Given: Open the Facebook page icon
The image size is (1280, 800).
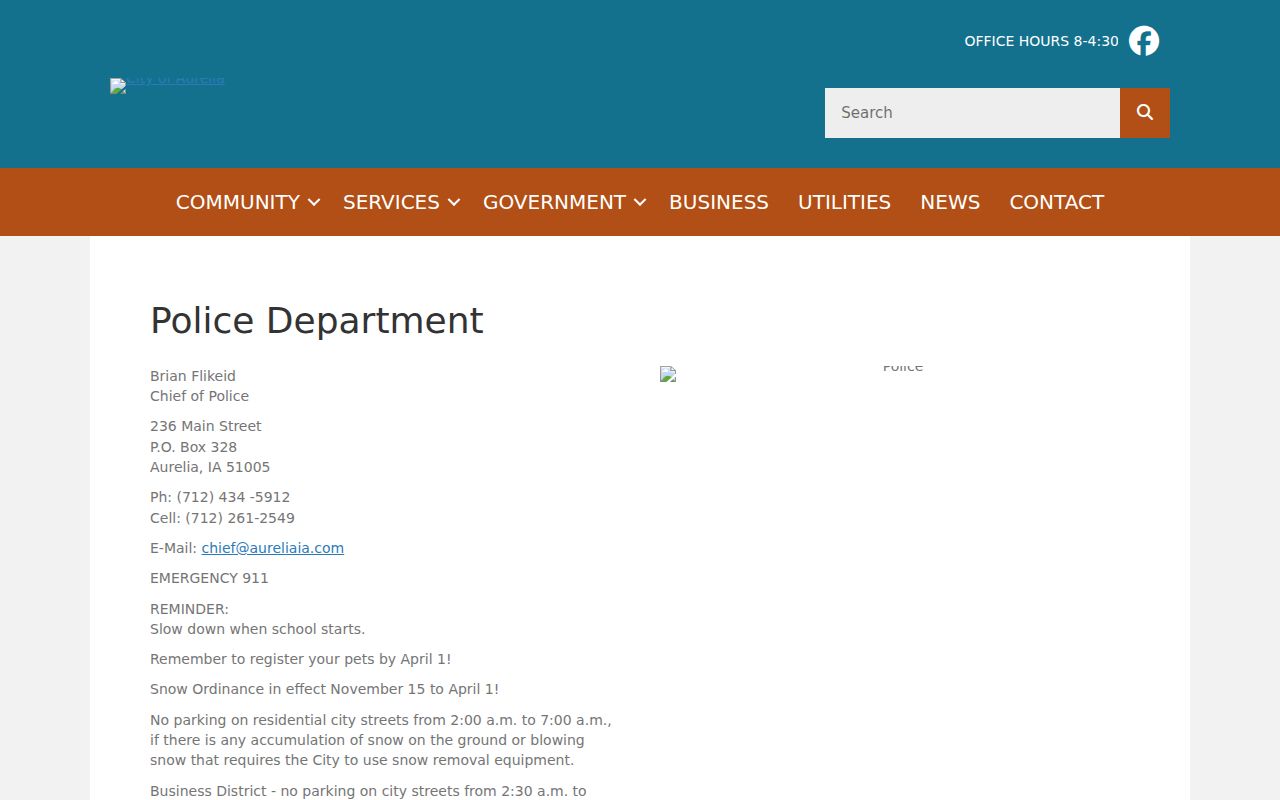Looking at the screenshot, I should (x=1144, y=41).
